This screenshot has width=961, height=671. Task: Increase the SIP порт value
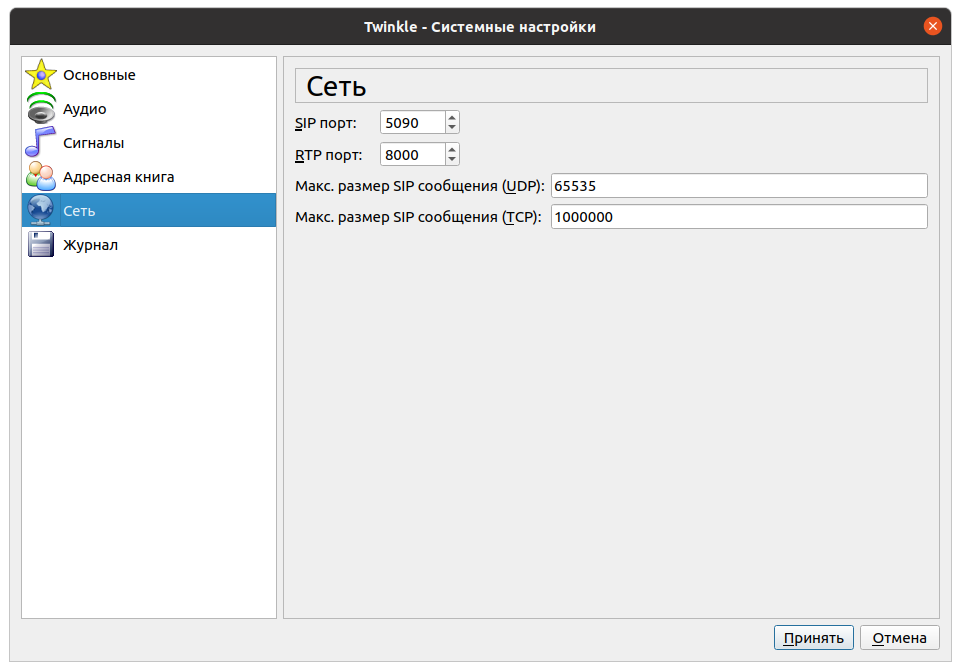(452, 117)
